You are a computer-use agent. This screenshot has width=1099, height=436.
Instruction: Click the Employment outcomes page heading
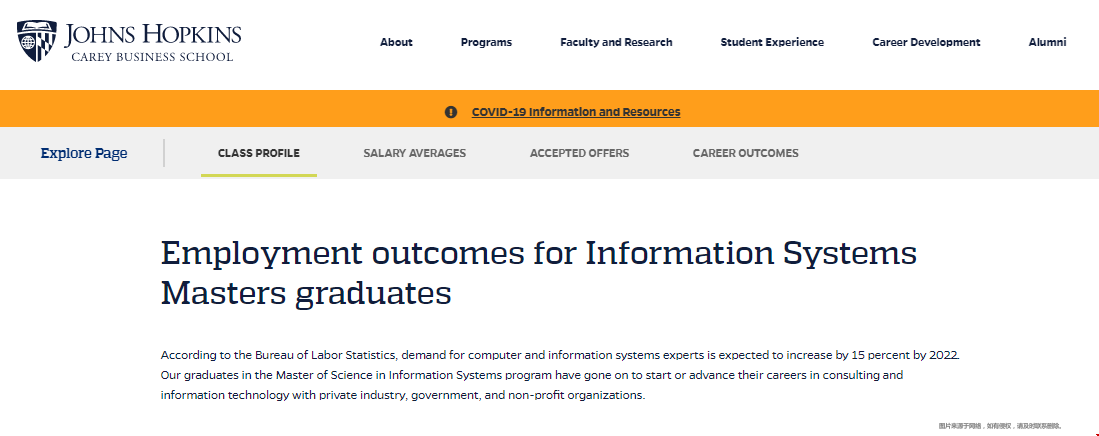(x=538, y=273)
